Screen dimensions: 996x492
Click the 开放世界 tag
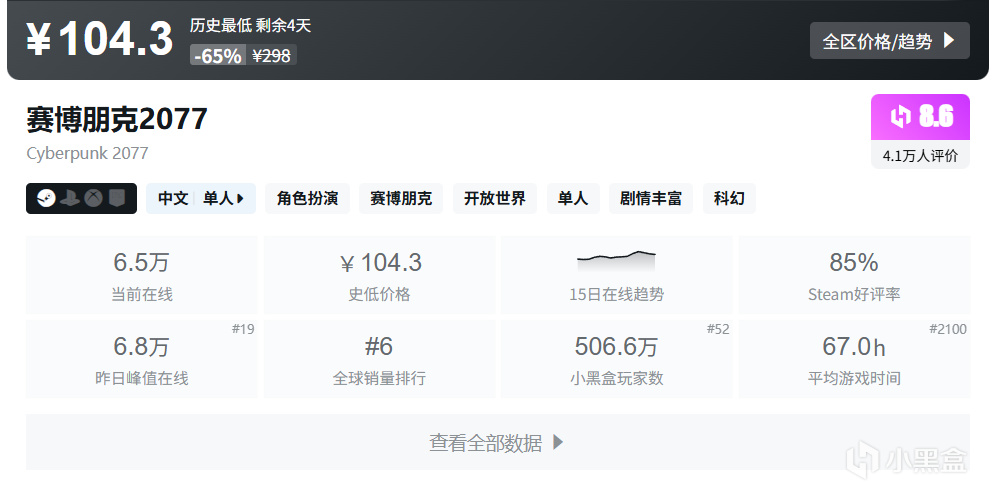(x=495, y=199)
